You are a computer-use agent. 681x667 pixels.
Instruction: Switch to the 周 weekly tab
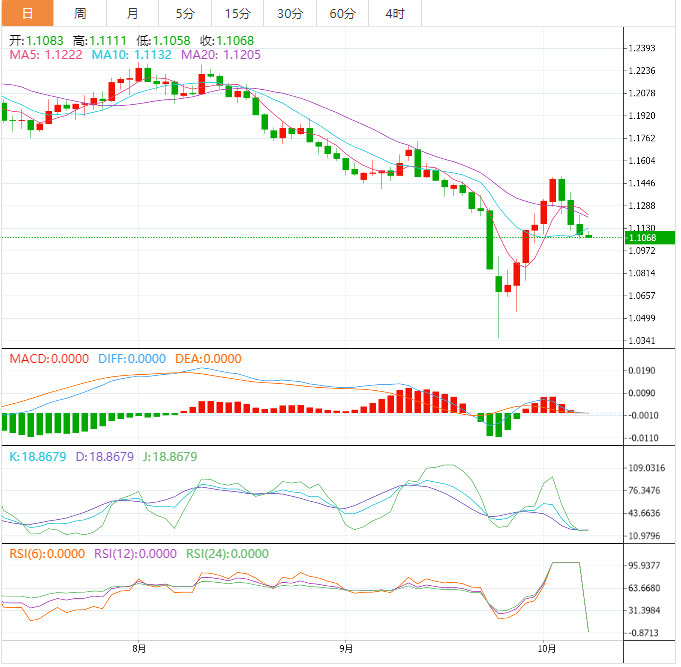pos(80,13)
